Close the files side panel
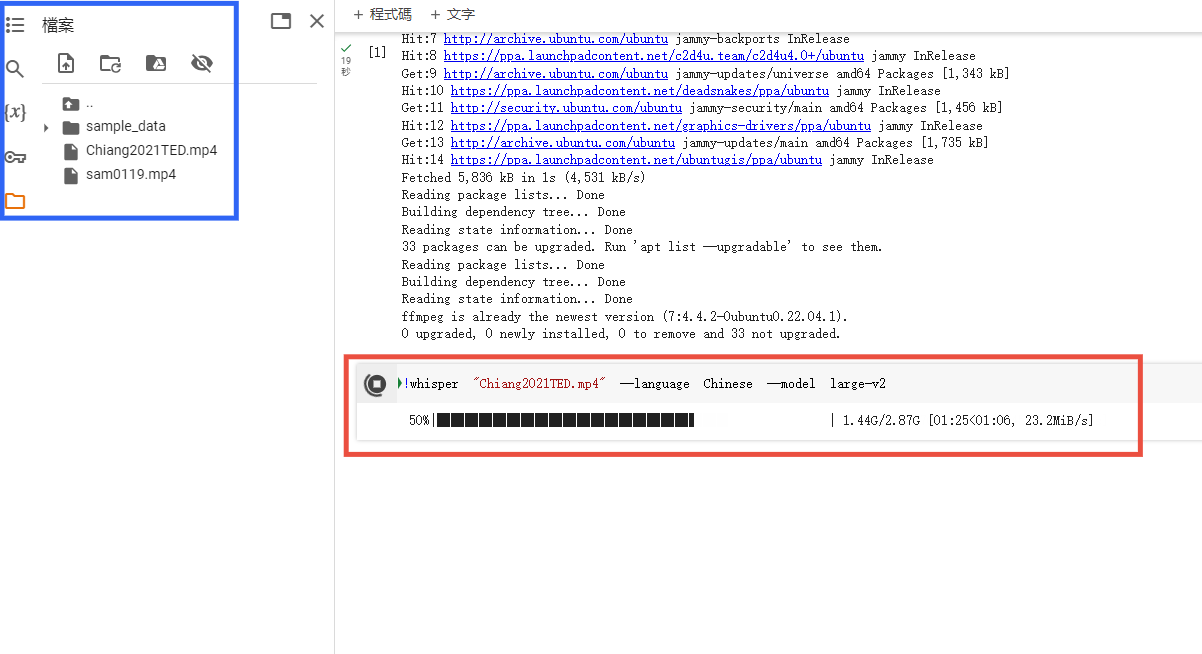 coord(317,21)
